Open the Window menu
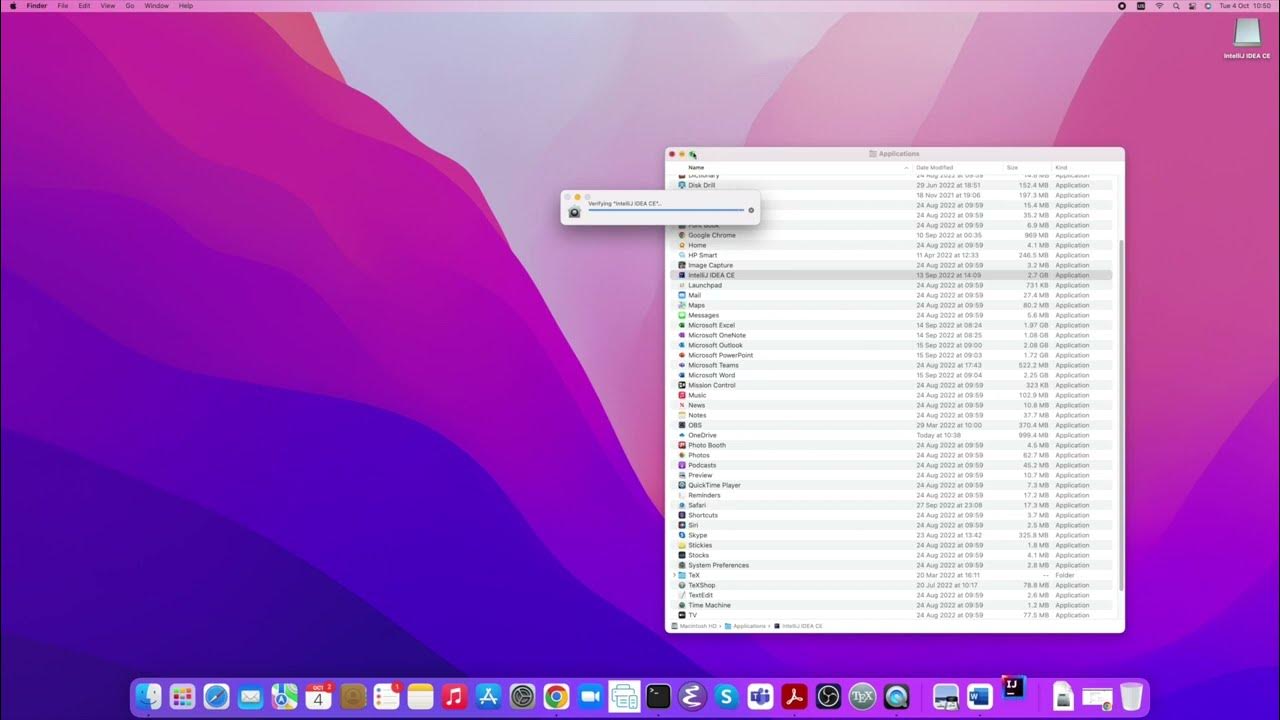1280x720 pixels. 157,6
